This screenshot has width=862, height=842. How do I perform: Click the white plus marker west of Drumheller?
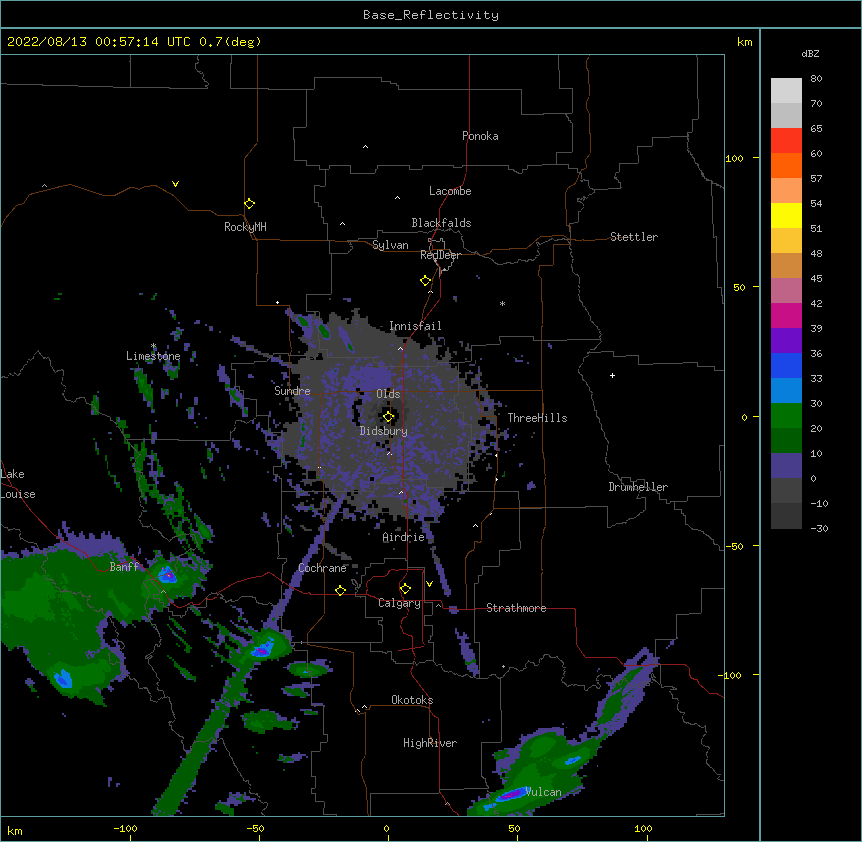coord(612,375)
